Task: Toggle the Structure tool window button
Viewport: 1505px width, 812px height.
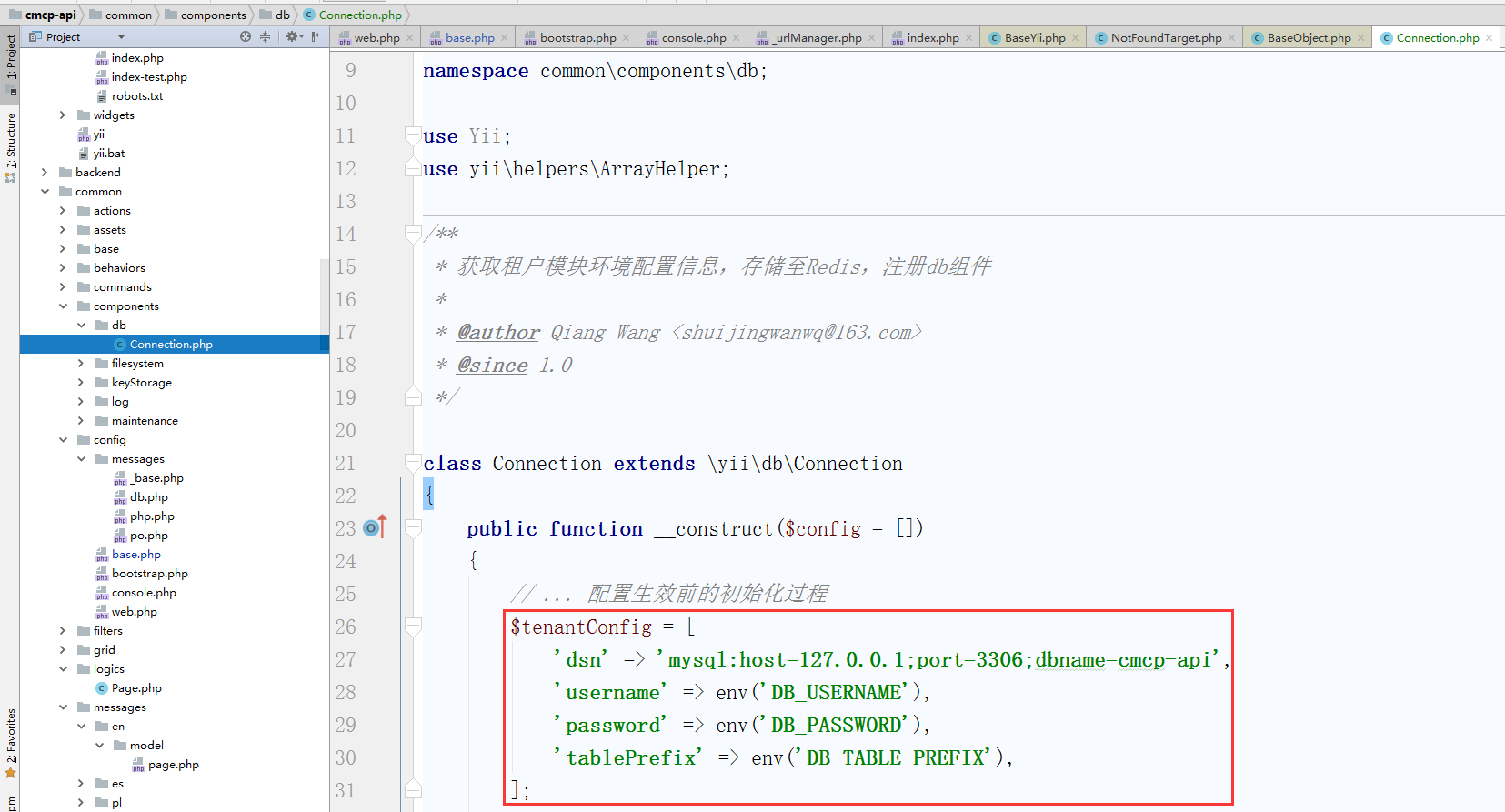Action: (10, 147)
